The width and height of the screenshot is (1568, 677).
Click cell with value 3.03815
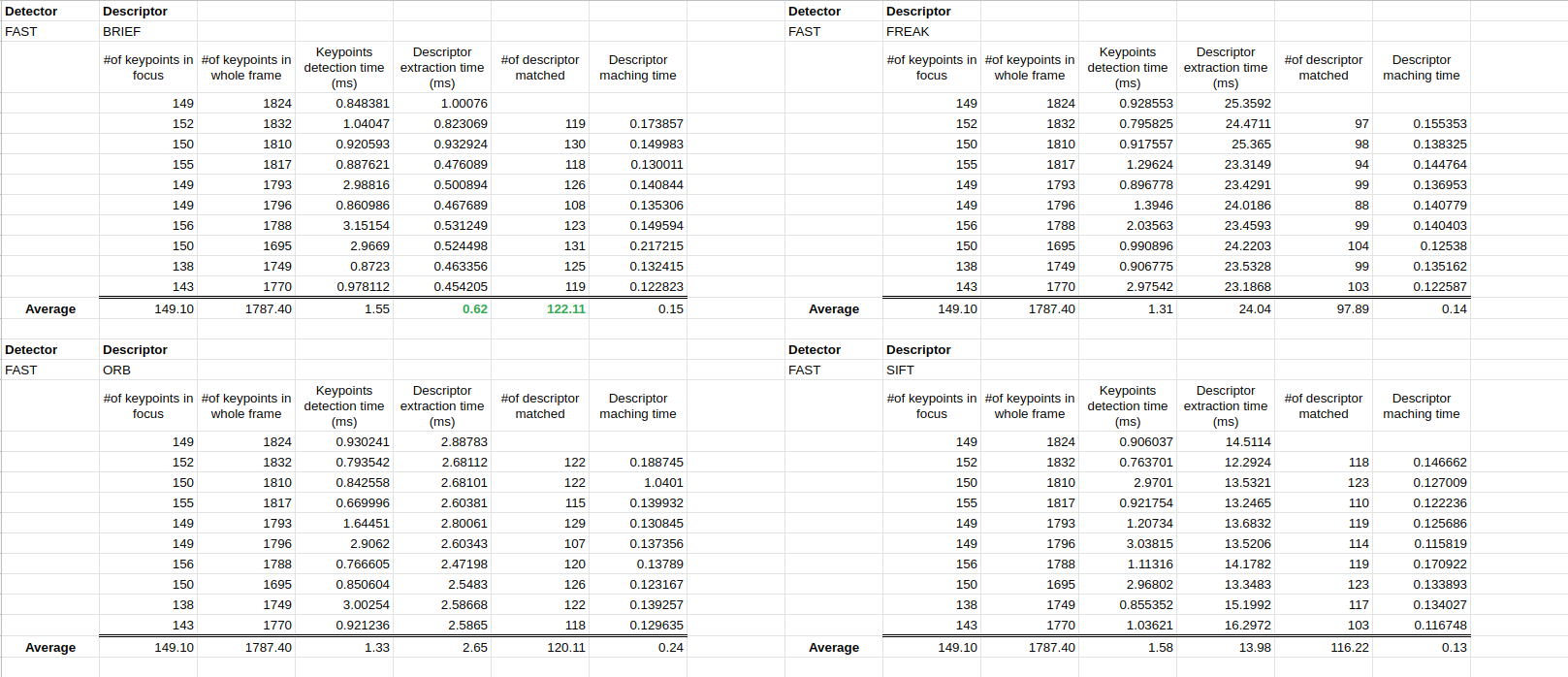(x=1128, y=543)
